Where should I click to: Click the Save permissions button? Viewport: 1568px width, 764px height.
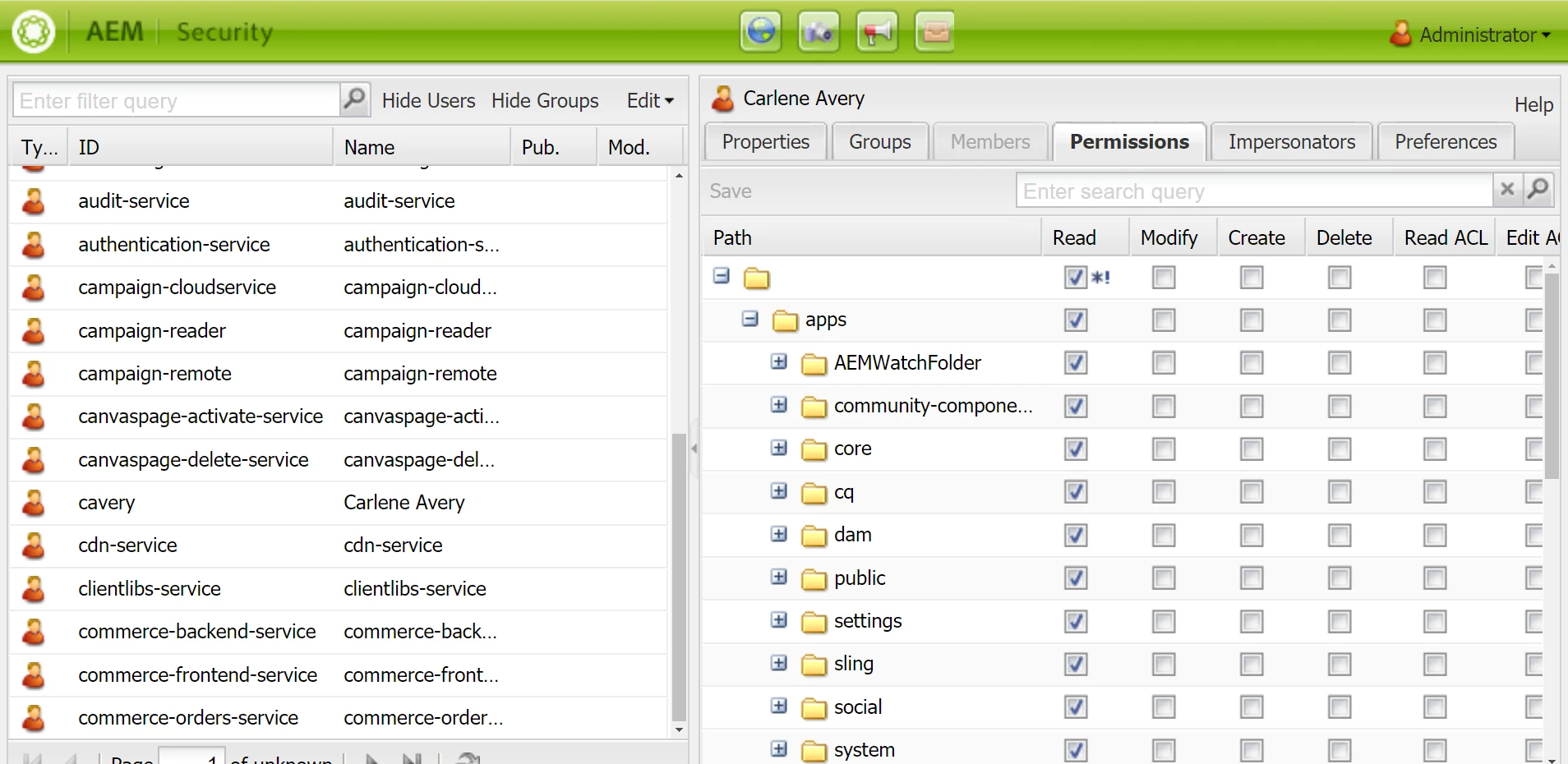coord(731,191)
